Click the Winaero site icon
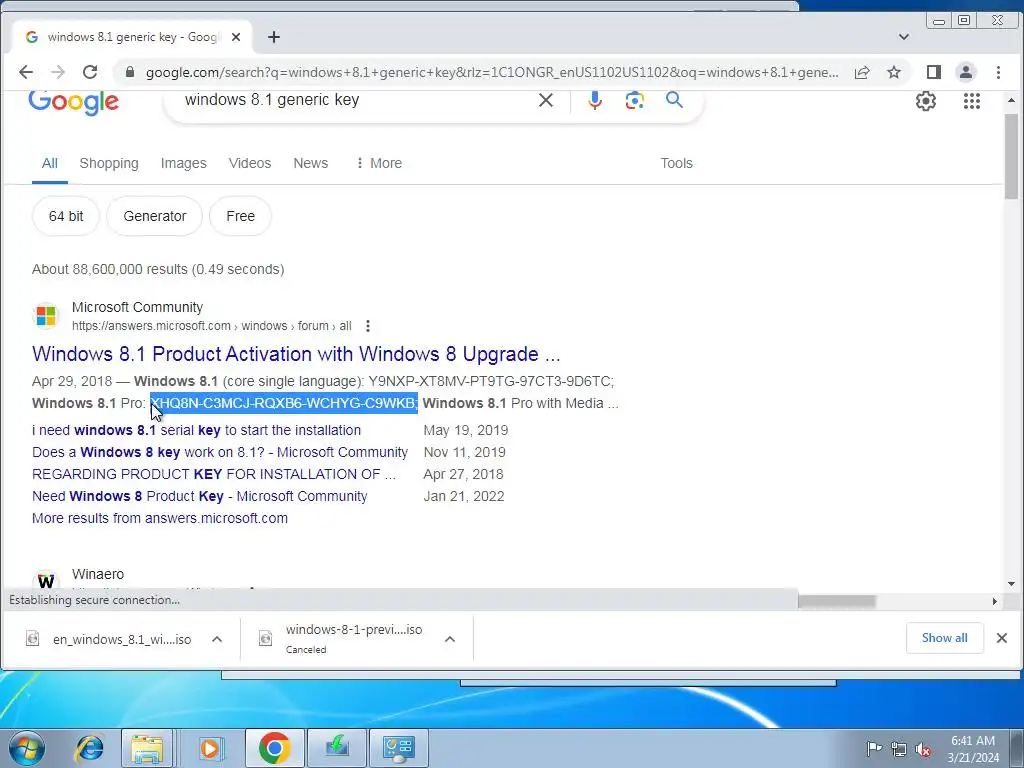This screenshot has width=1024, height=768. [46, 580]
